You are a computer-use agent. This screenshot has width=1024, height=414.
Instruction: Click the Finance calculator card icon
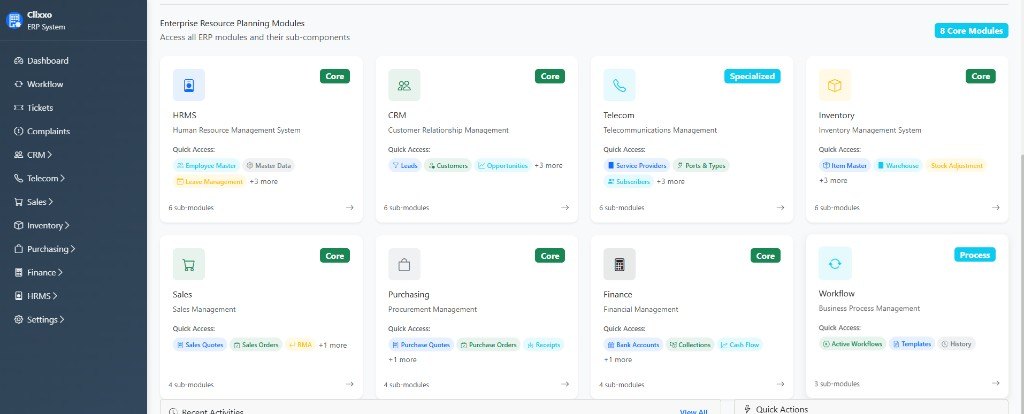point(619,264)
